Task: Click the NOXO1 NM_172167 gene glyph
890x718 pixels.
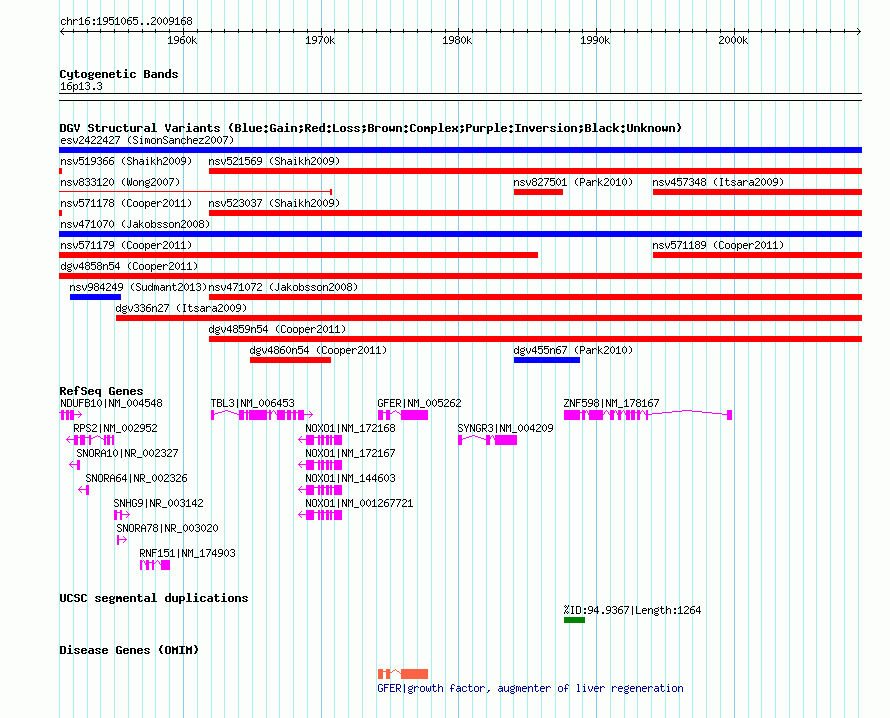Action: pyautogui.click(x=320, y=465)
